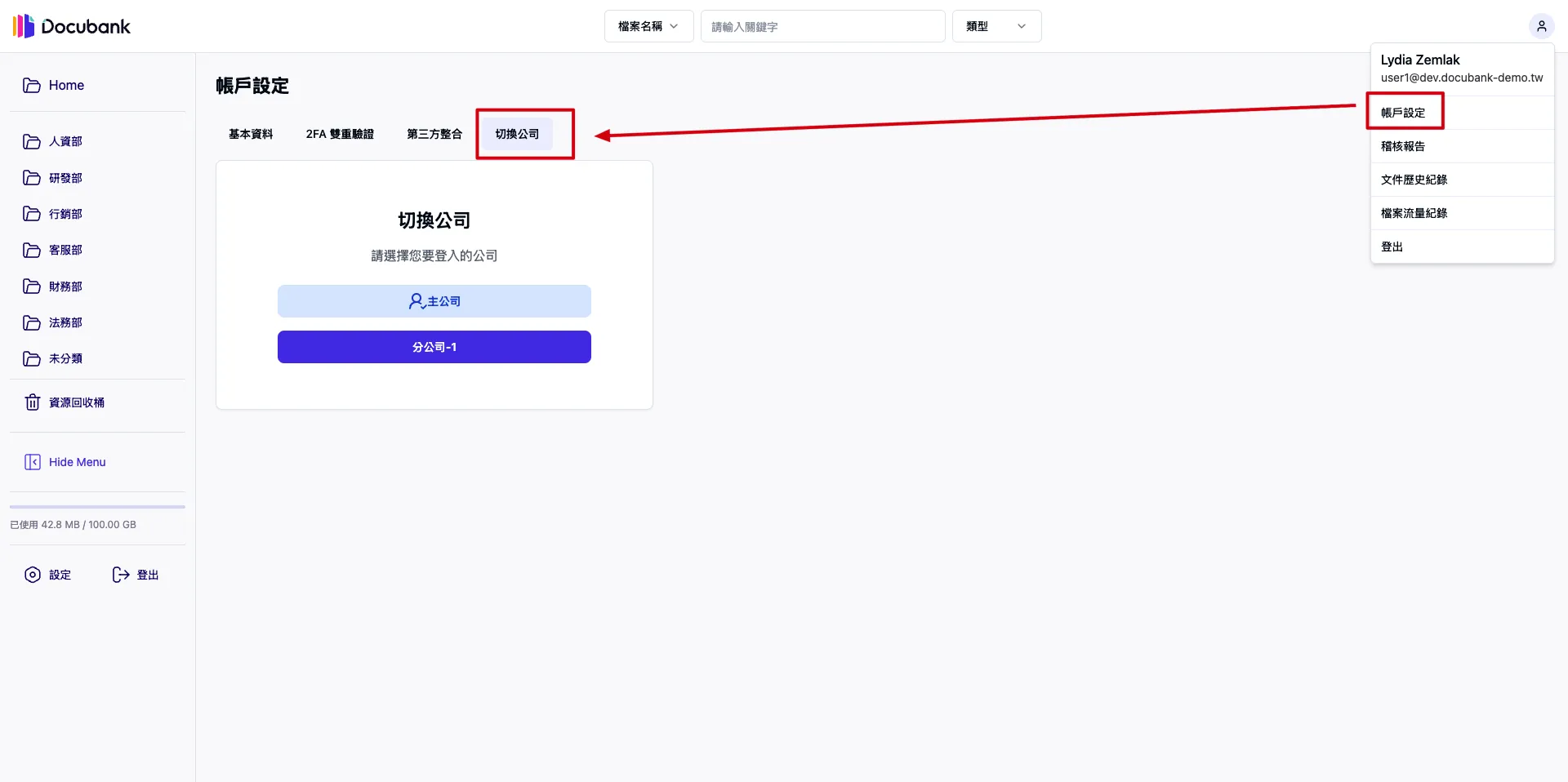The image size is (1568, 782).
Task: Click the 分公司-1 company button
Action: click(434, 347)
